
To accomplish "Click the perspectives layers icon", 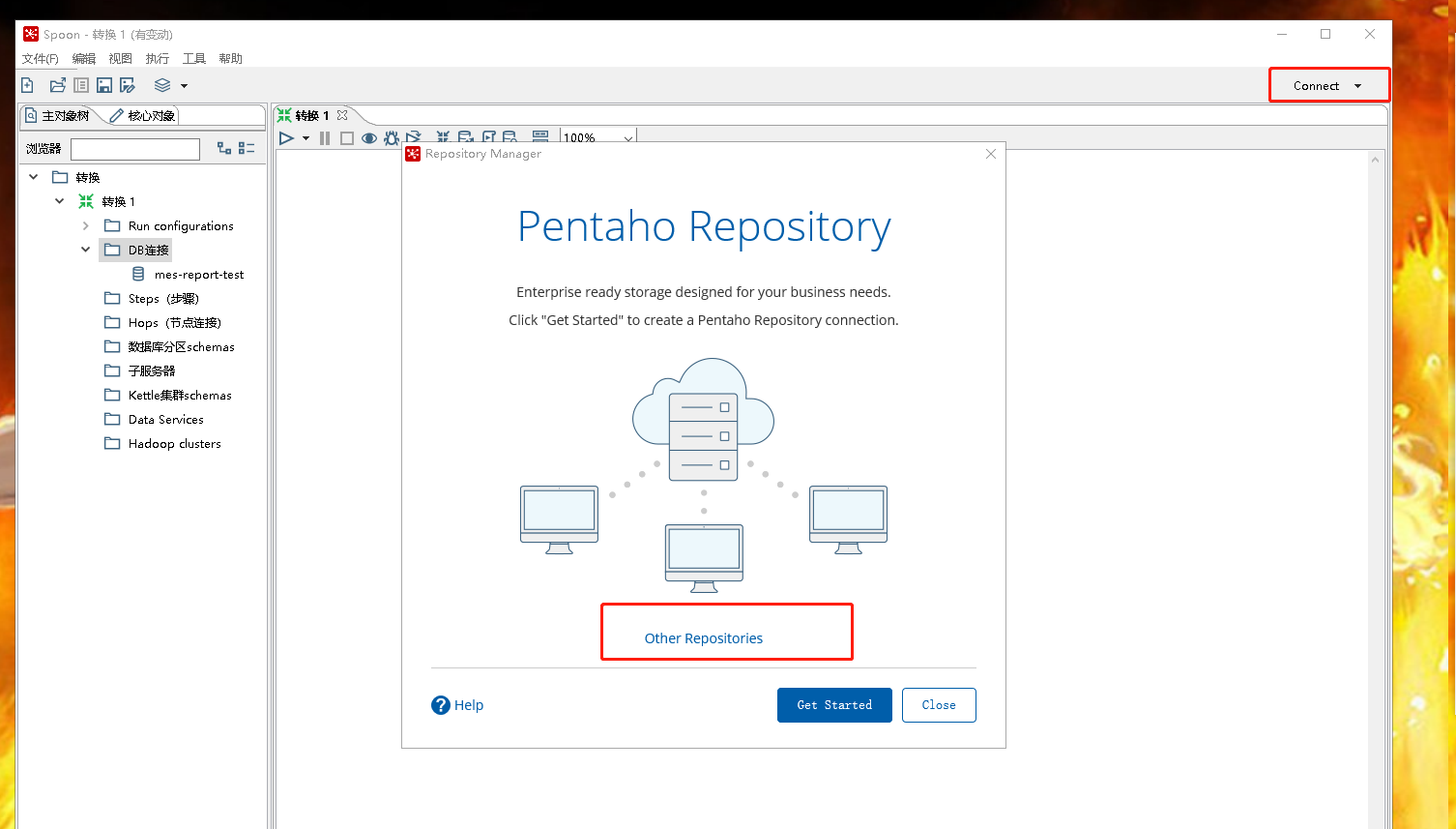I will pyautogui.click(x=162, y=85).
